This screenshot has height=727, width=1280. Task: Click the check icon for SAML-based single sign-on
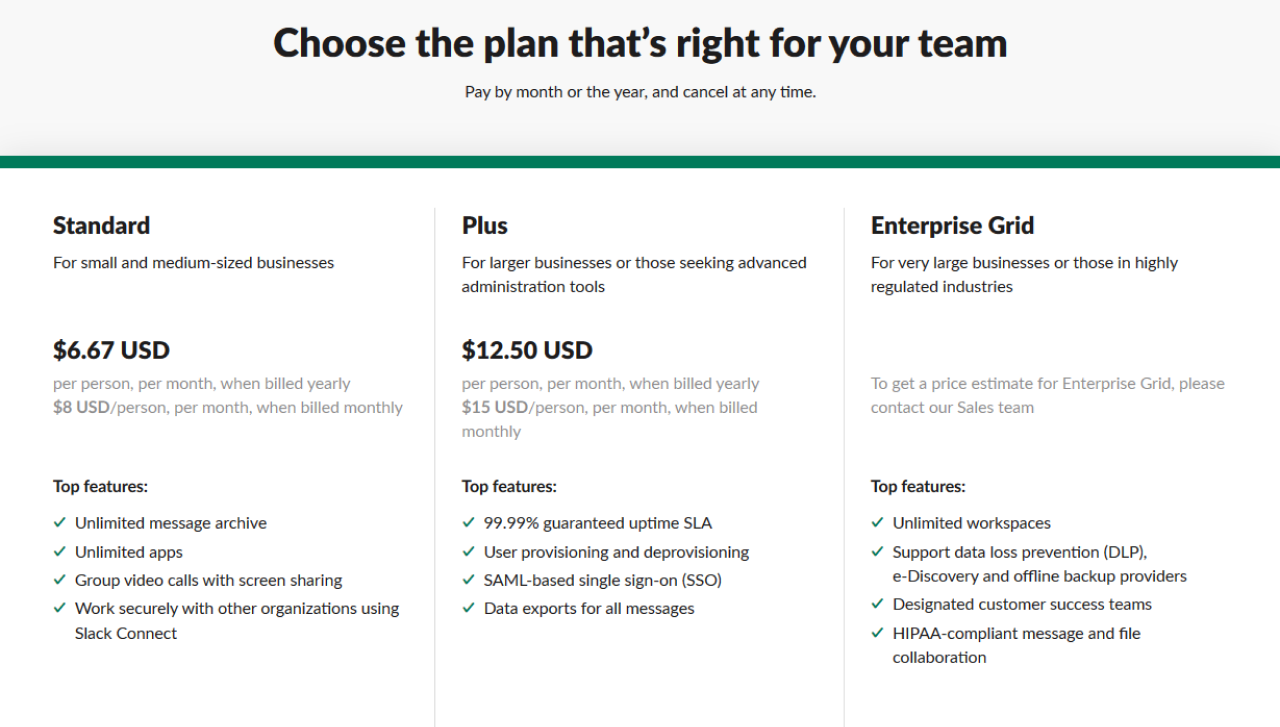469,580
